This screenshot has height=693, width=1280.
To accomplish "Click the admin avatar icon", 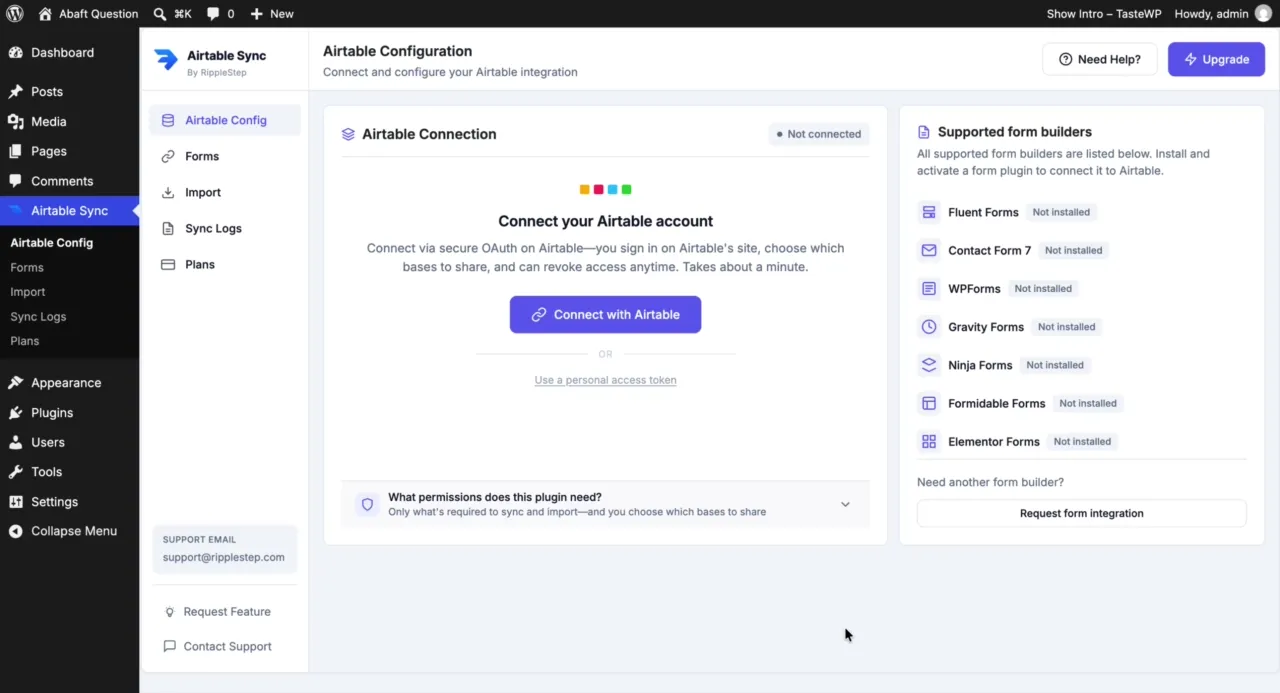I will (1263, 14).
